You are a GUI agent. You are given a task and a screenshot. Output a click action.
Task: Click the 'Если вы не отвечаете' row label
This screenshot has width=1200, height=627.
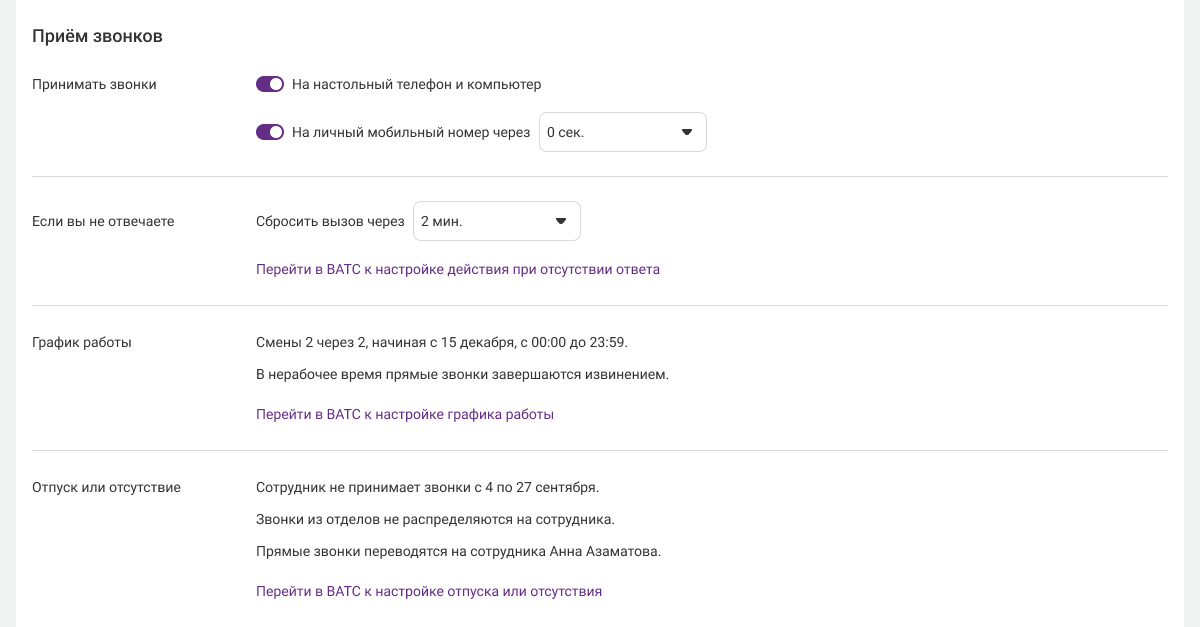pos(103,221)
